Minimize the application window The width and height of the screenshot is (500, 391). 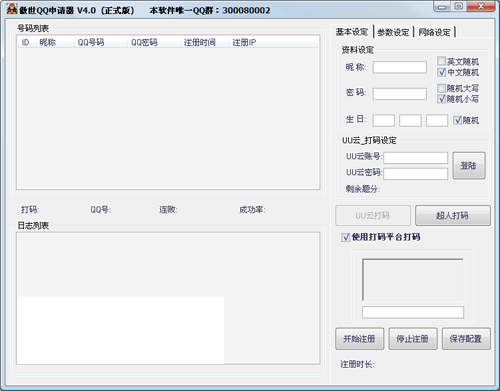[443, 7]
